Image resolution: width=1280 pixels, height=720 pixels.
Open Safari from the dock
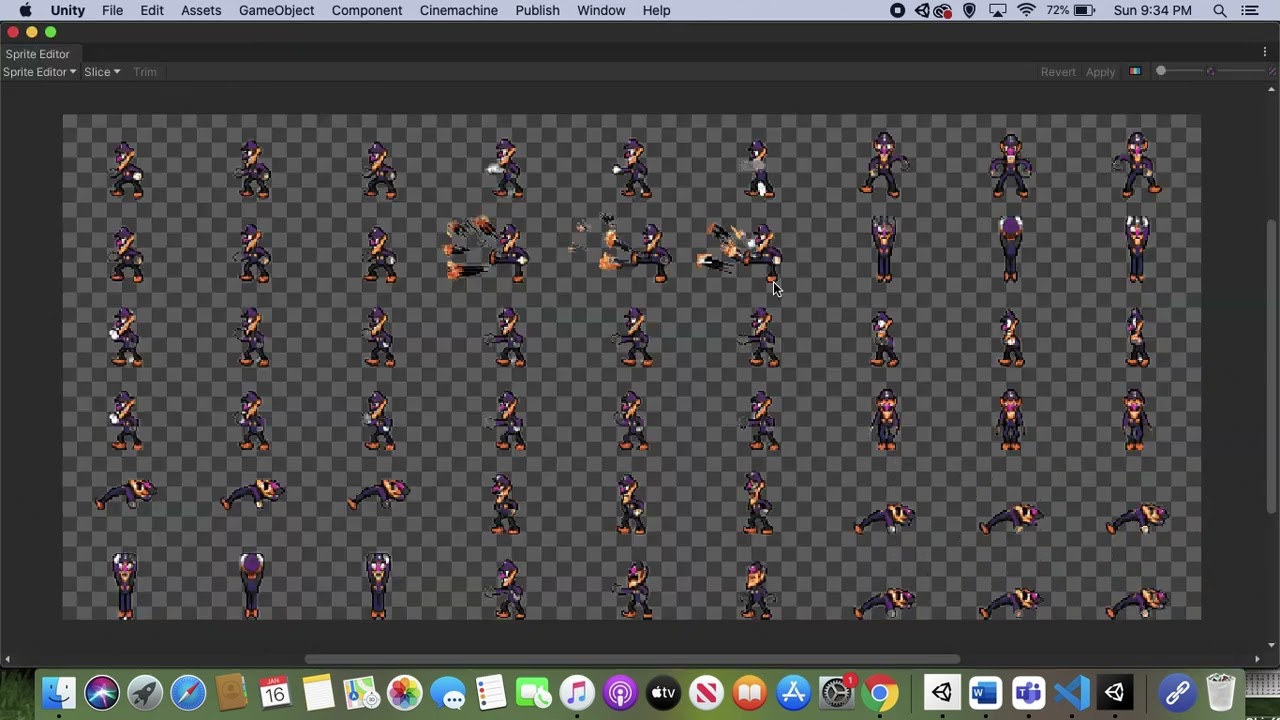[188, 692]
